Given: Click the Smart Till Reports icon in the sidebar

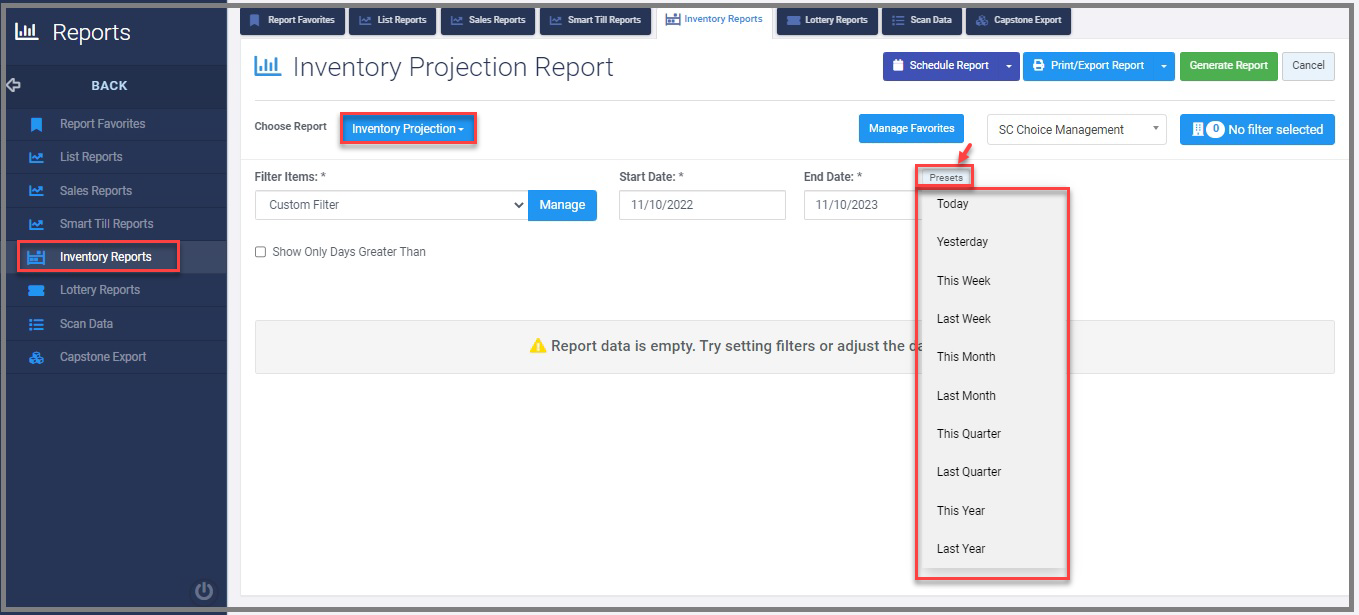Looking at the screenshot, I should coord(36,224).
